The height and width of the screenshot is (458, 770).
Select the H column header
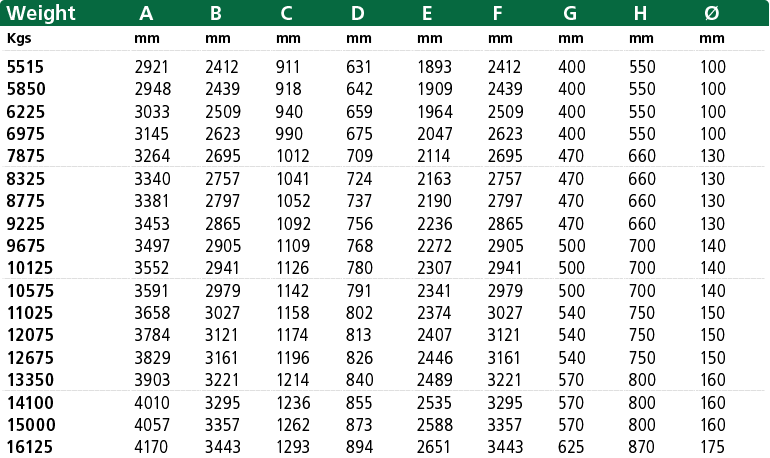[640, 13]
